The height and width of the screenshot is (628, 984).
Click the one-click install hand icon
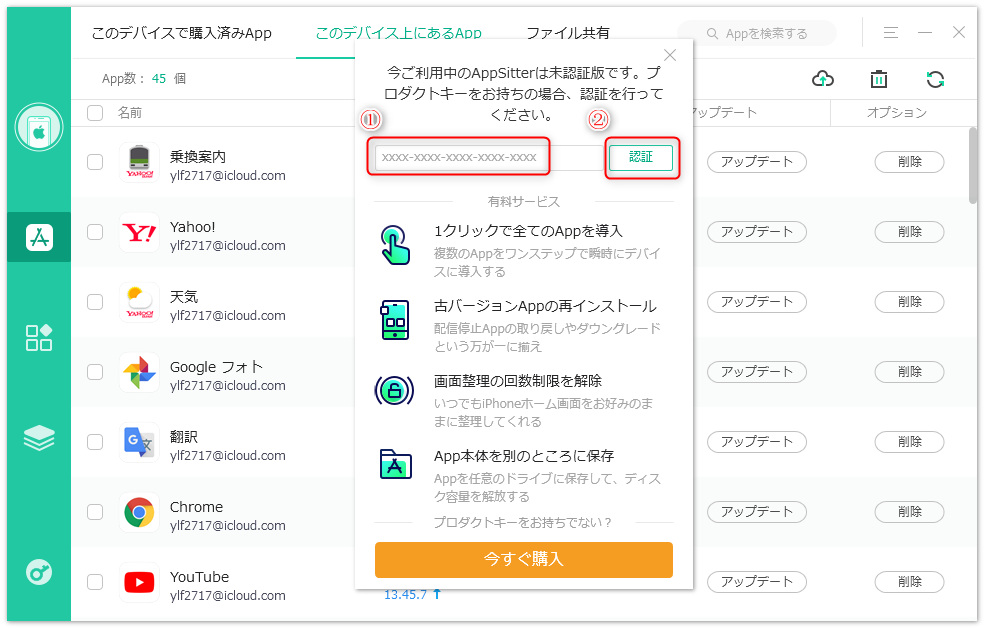tap(395, 245)
